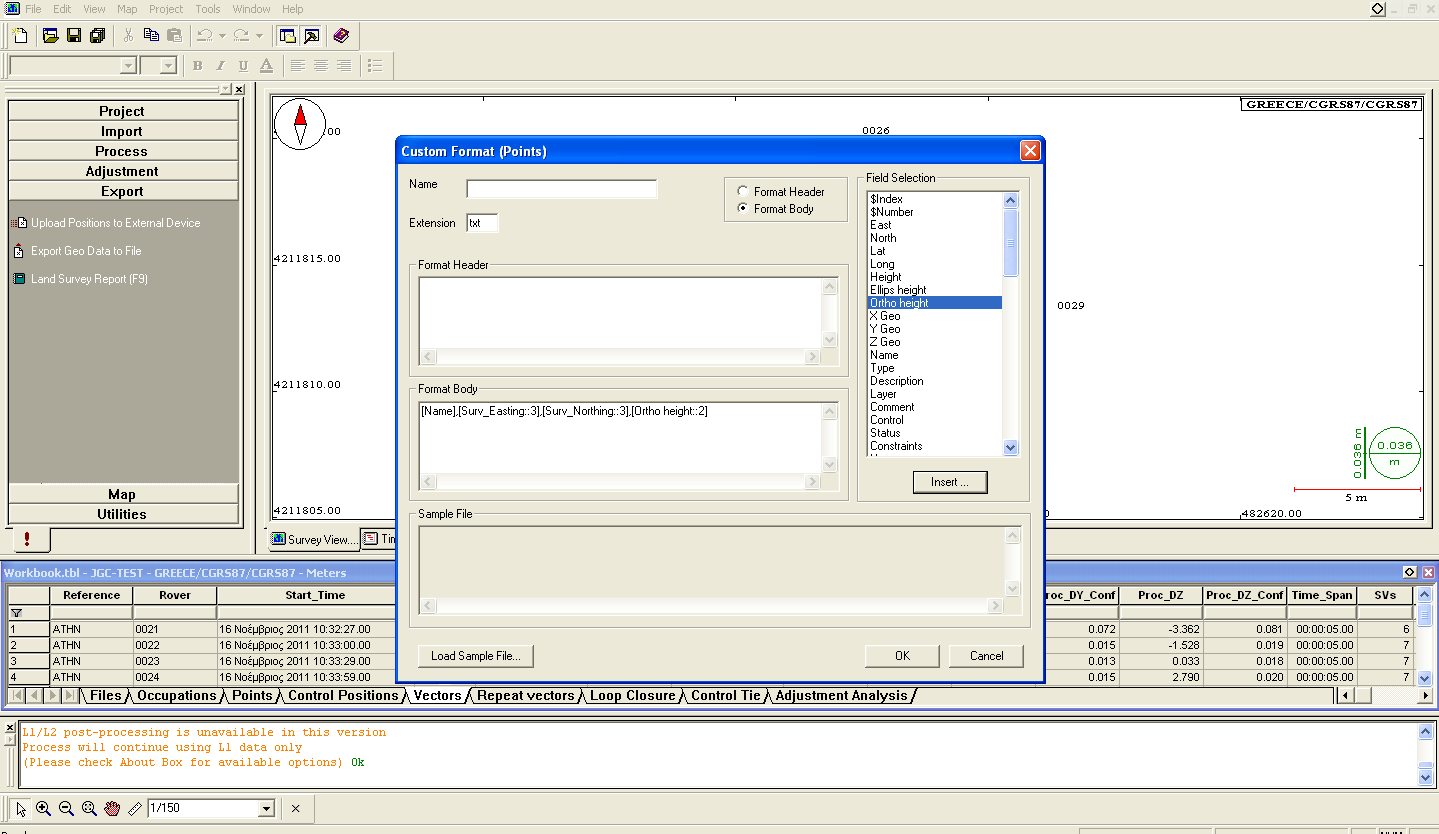Click the Insert ... button

(950, 482)
